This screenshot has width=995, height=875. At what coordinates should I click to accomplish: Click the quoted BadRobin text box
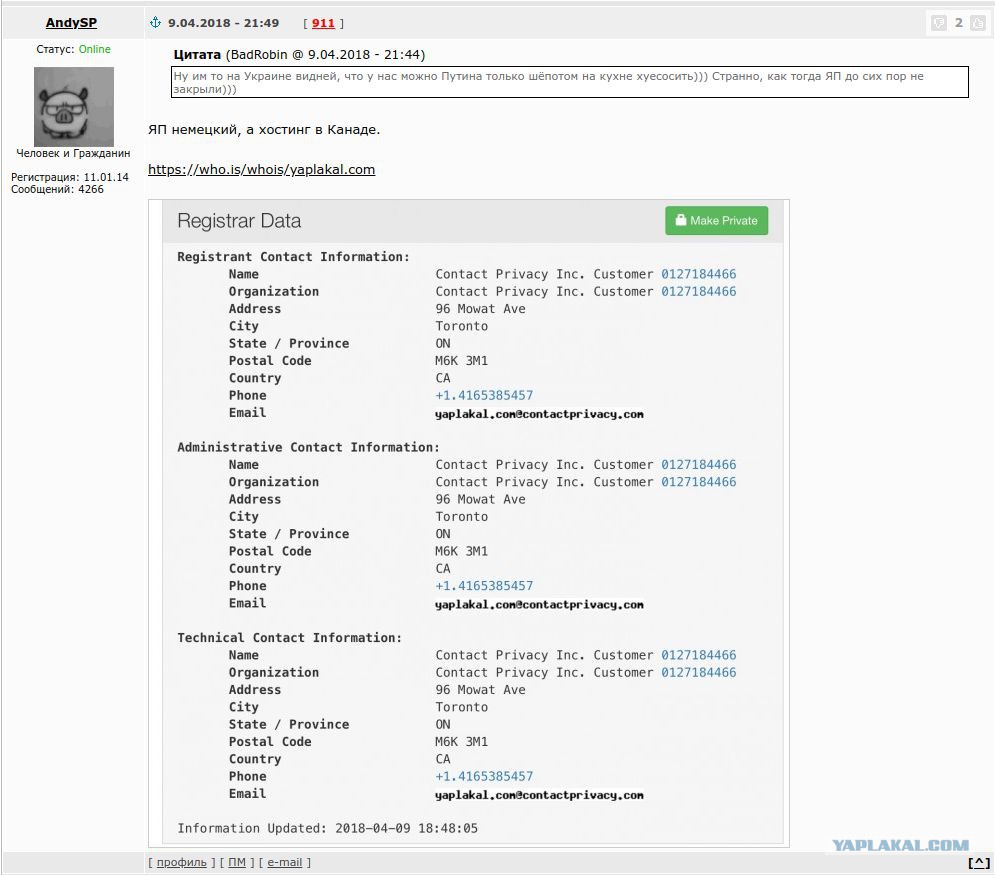pos(570,82)
